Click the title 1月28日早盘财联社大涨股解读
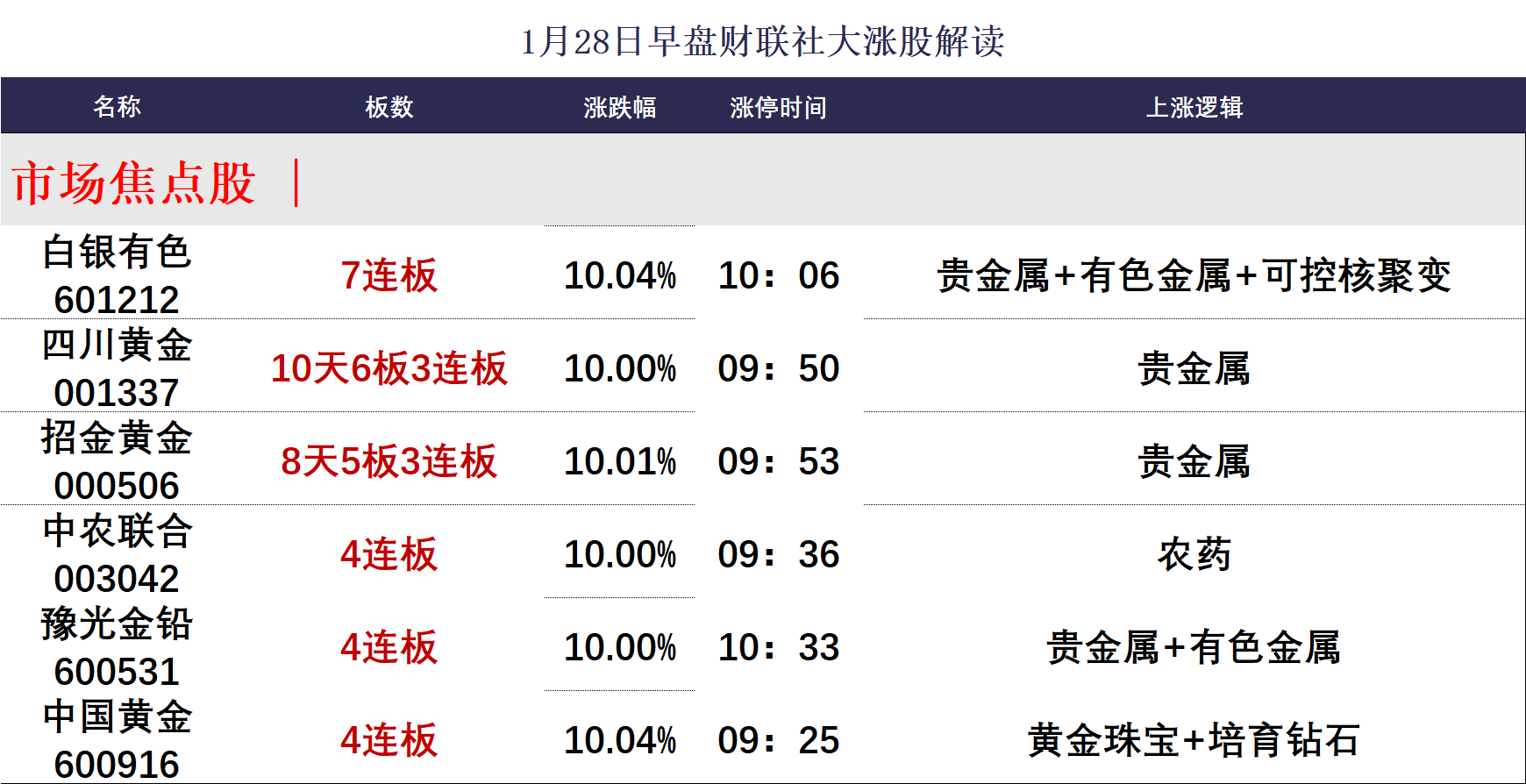Screen dimensions: 1526x784 tap(762, 41)
